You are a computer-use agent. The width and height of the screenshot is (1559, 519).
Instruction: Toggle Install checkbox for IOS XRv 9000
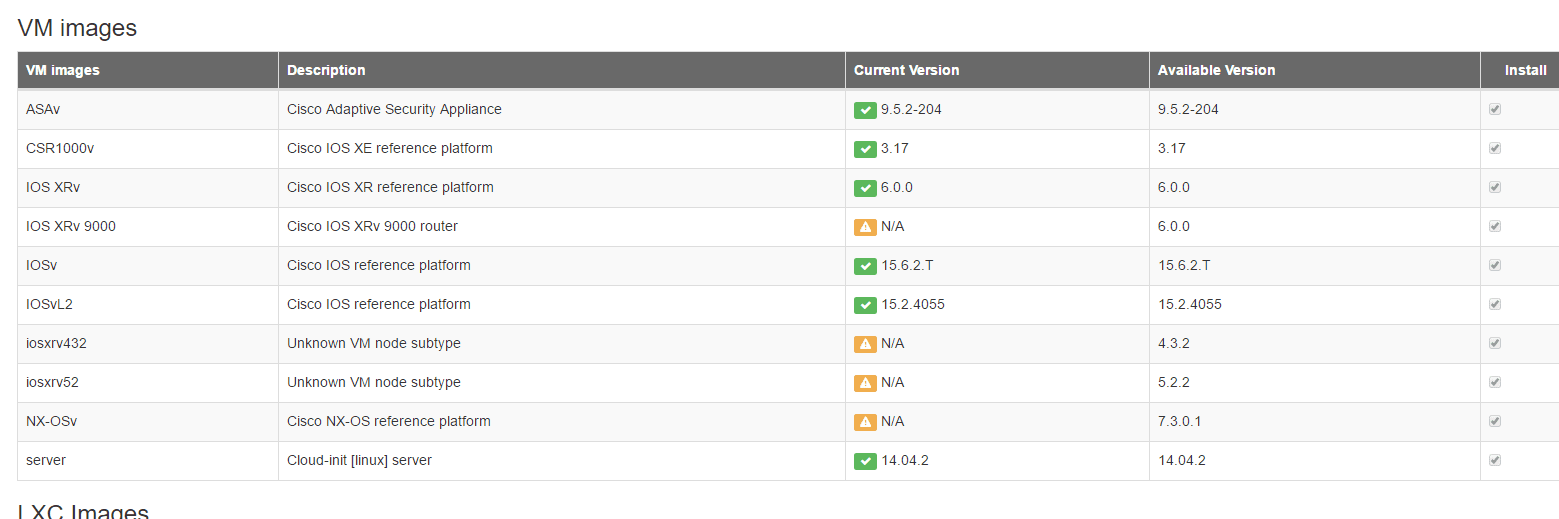point(1495,226)
